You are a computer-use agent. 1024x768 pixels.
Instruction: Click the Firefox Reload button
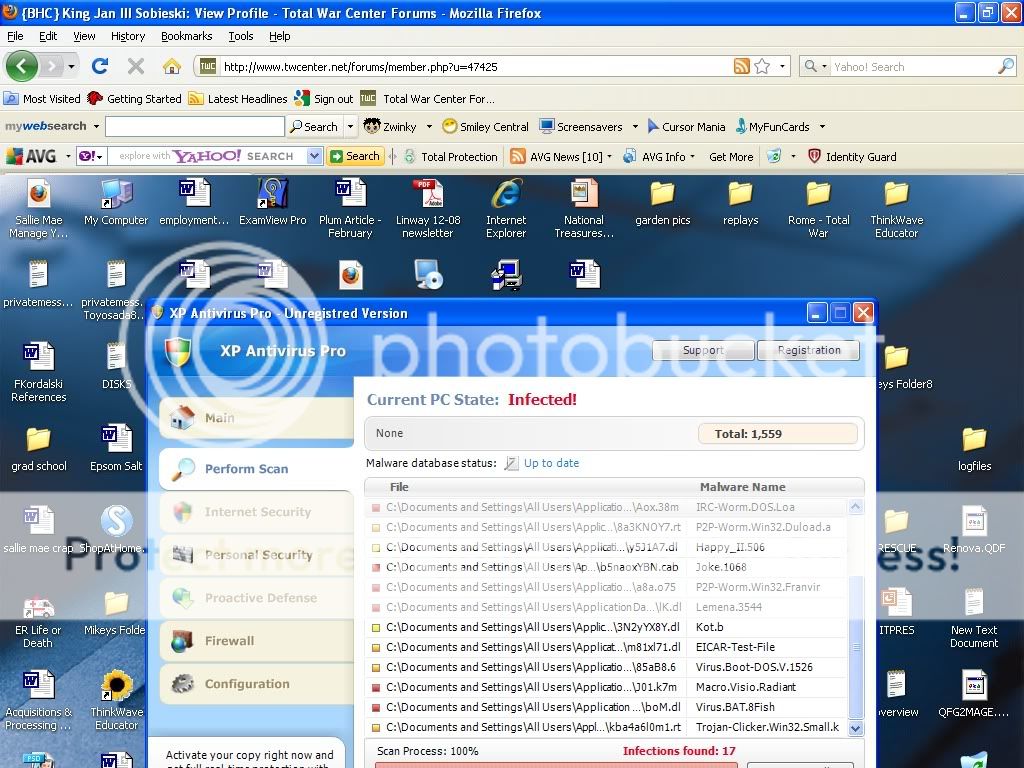coord(99,67)
